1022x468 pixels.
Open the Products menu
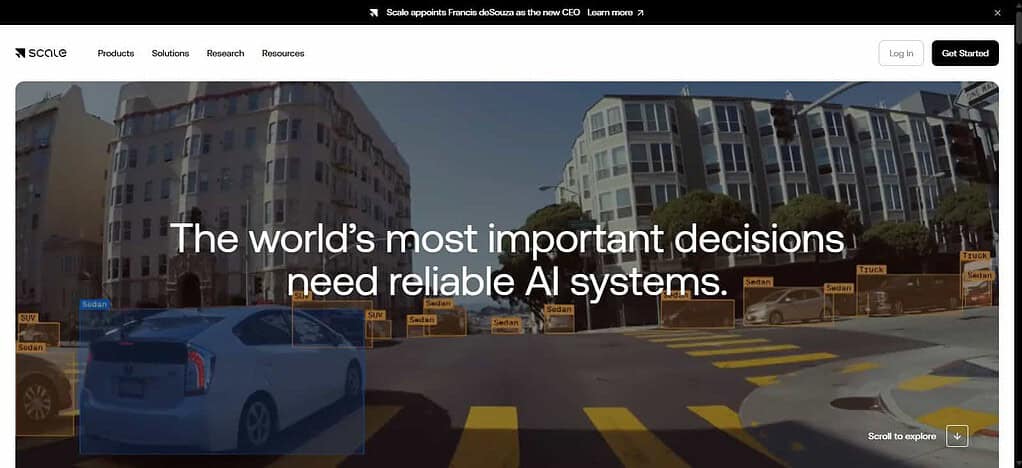point(116,53)
